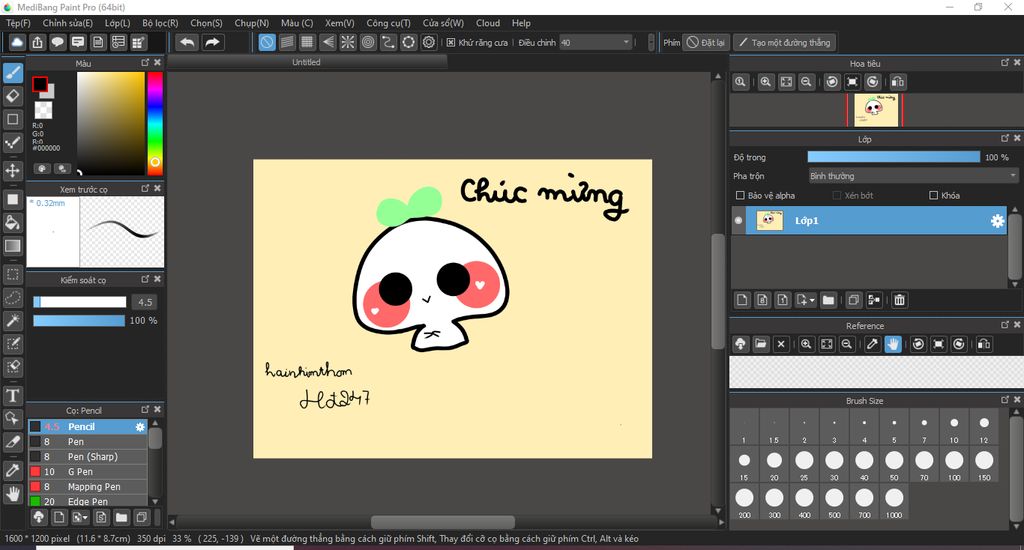Click the brush size 4.5 value field
Image resolution: width=1024 pixels, height=550 pixels.
(145, 302)
